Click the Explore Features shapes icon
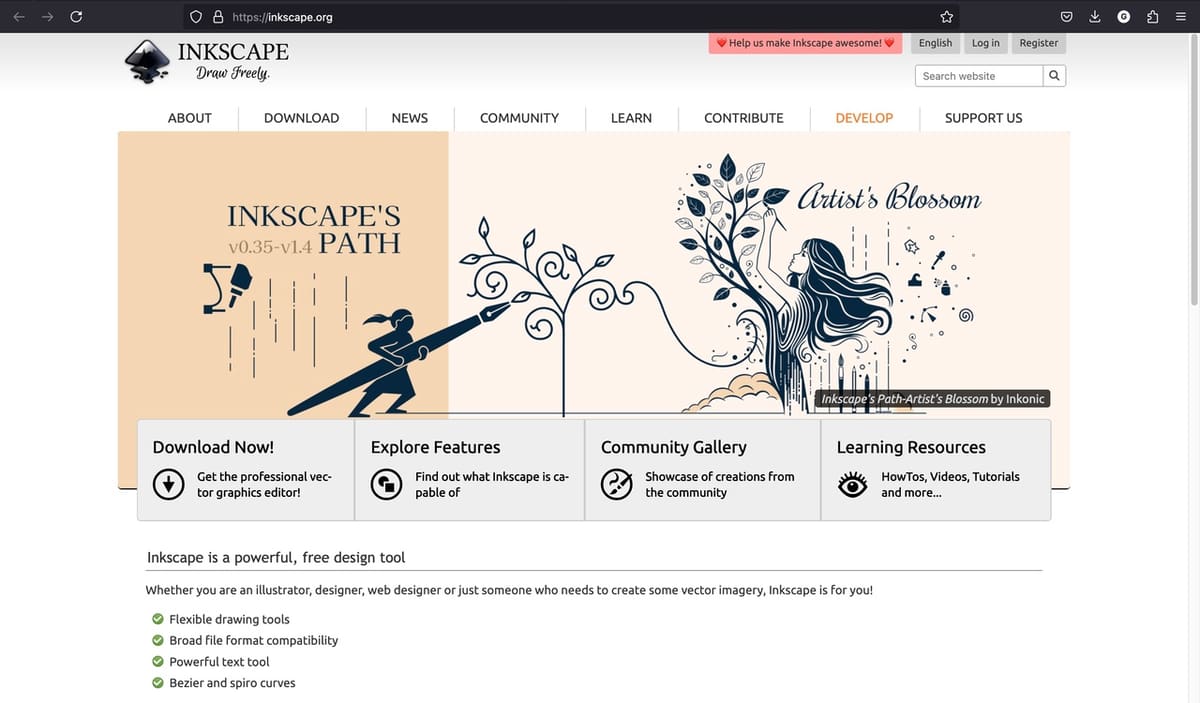Viewport: 1200px width, 703px height. [x=387, y=485]
